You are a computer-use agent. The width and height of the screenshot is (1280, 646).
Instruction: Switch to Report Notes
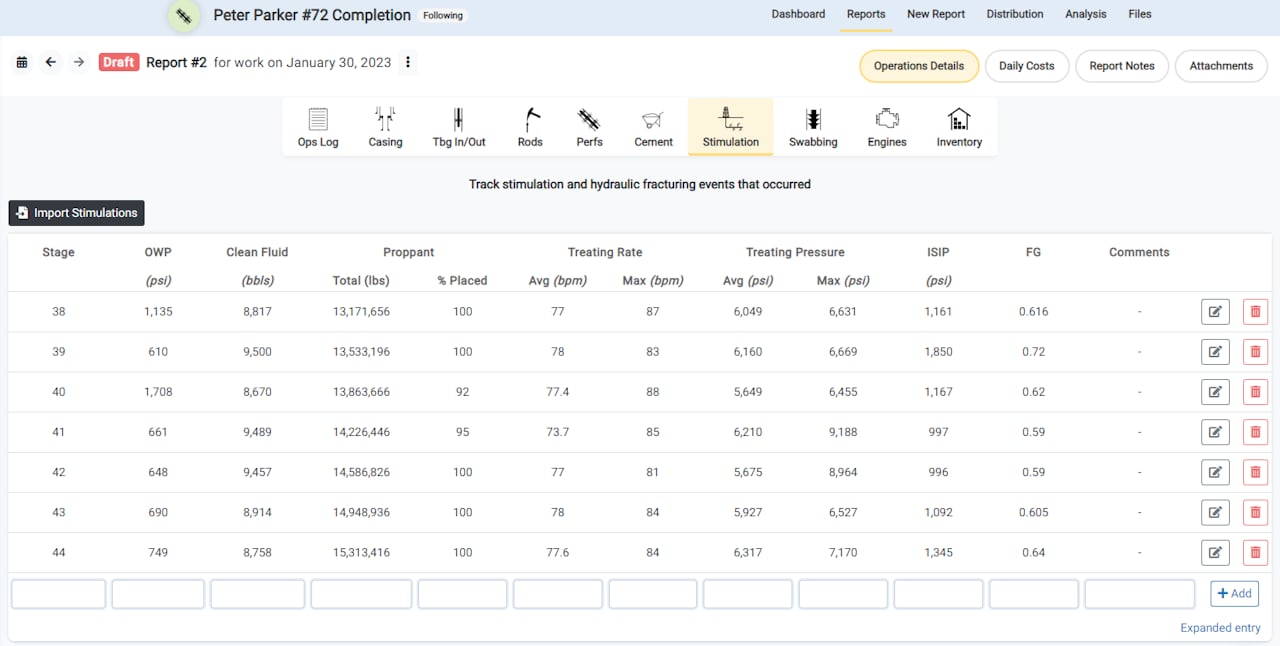[1122, 66]
